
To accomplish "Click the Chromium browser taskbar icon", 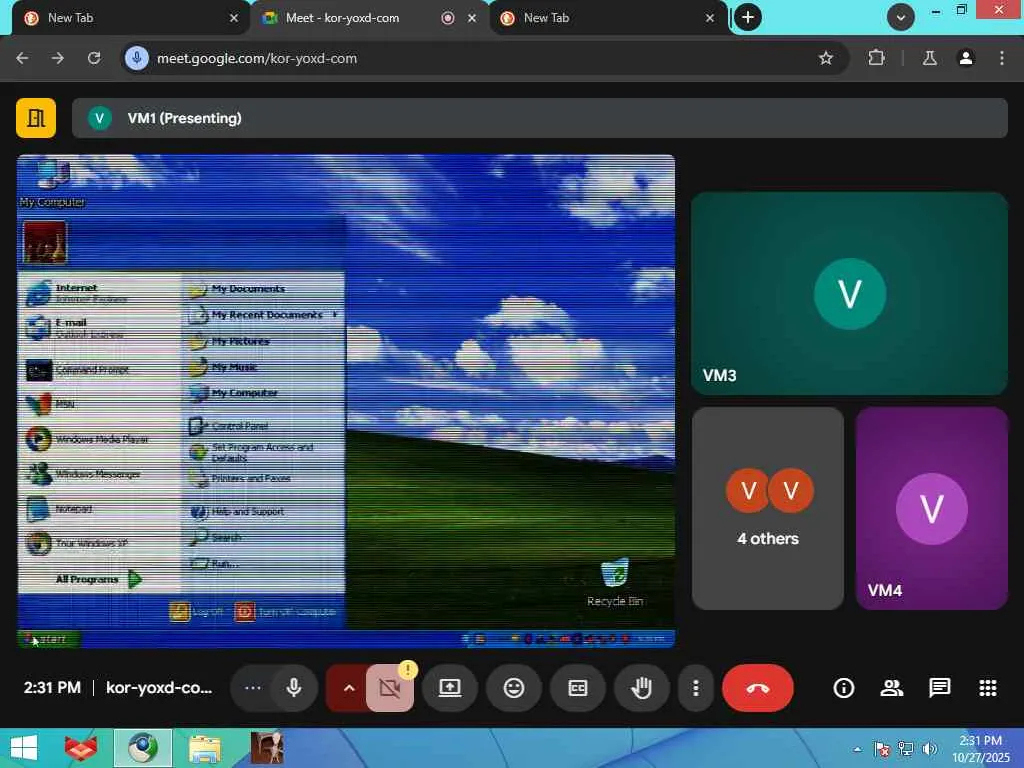I will 143,748.
